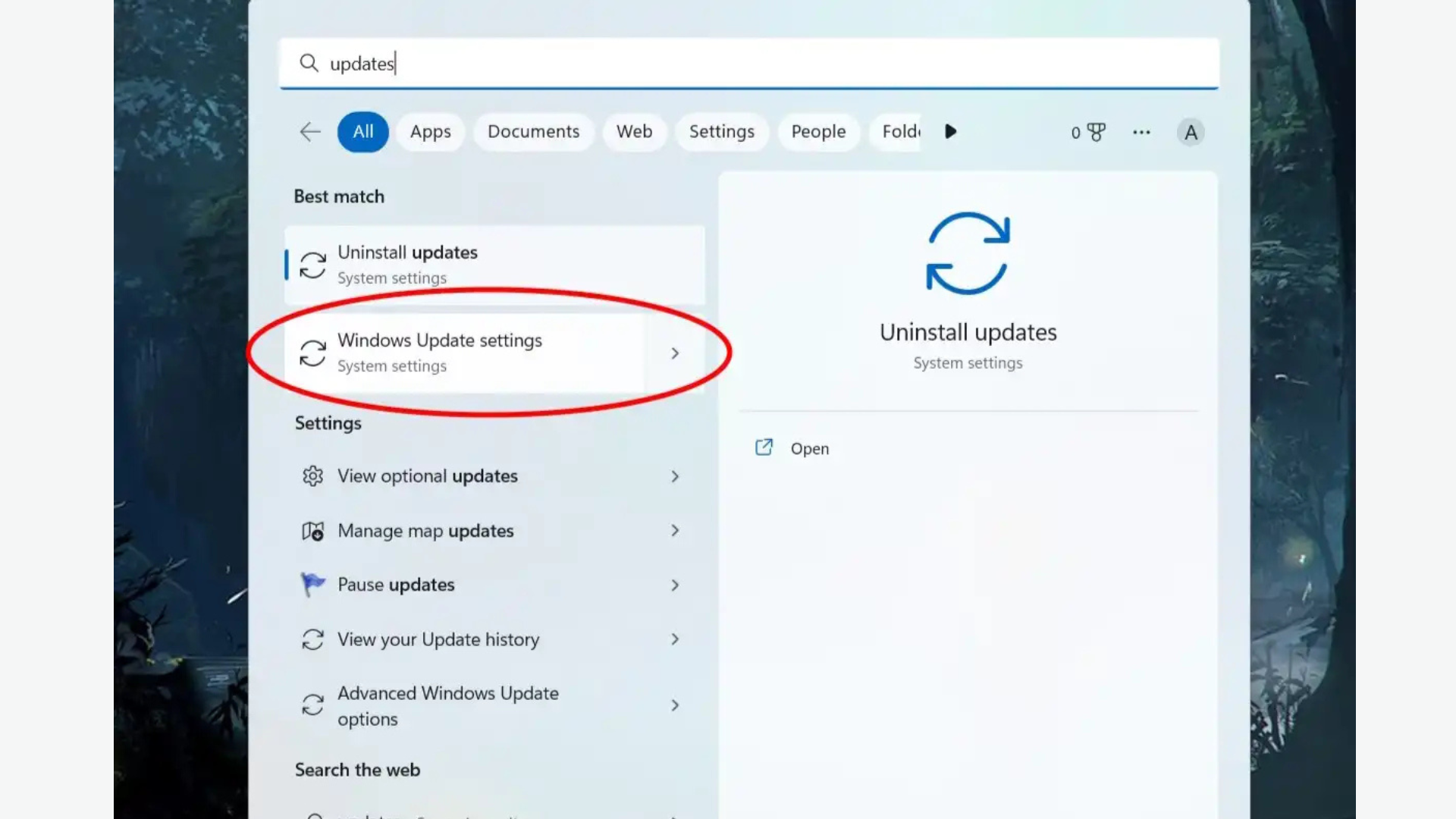The width and height of the screenshot is (1456, 819).
Task: Expand Advanced Windows Update options chevron
Action: point(674,705)
